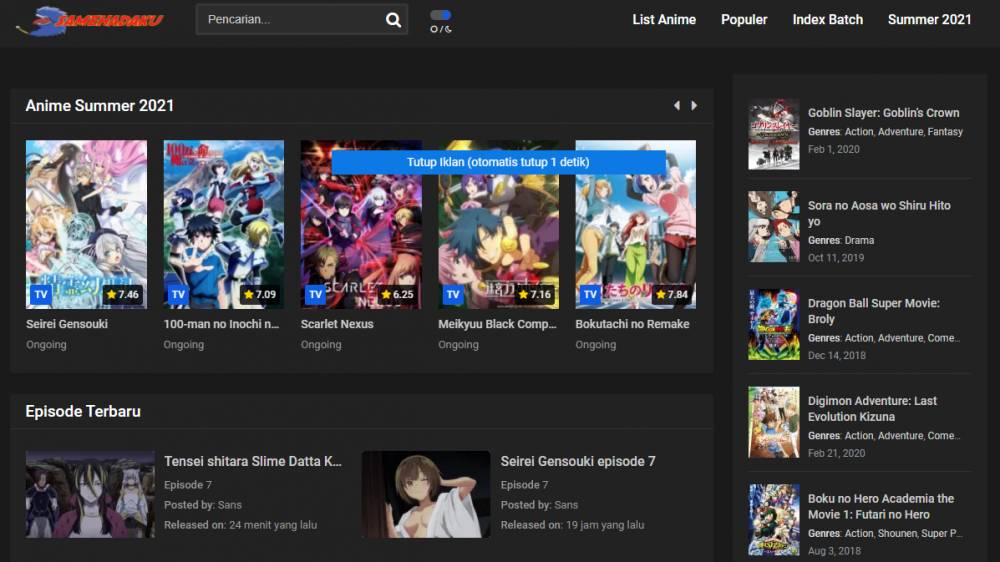Open Digimon Adventure: Last Evolution Kizuna title
This screenshot has height=562, width=1000.
coord(872,409)
